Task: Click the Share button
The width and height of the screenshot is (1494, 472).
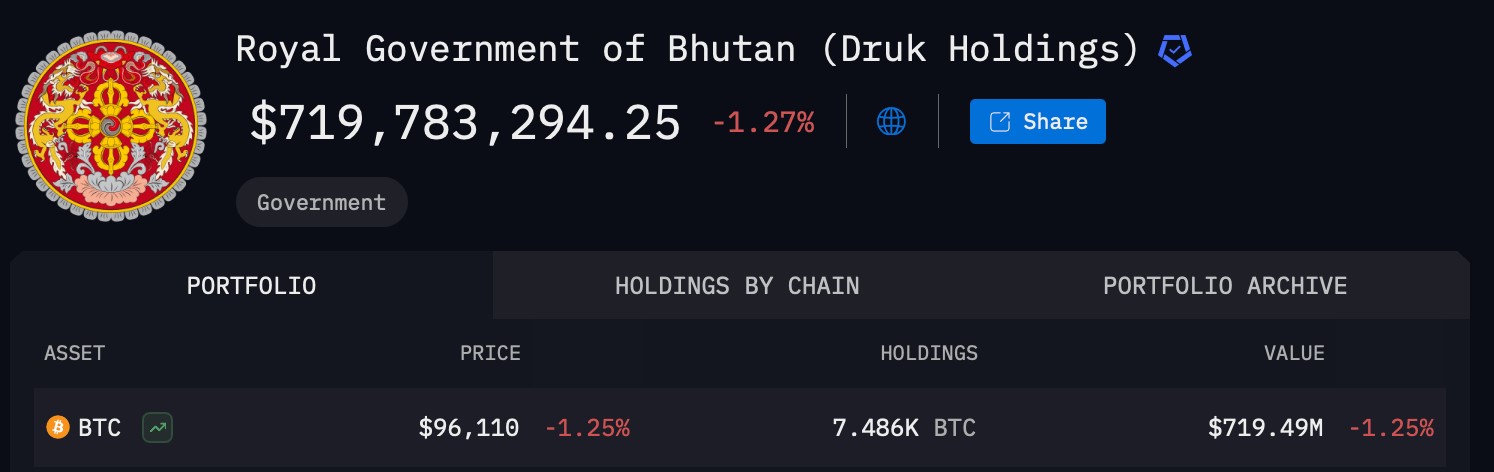Action: [1037, 122]
